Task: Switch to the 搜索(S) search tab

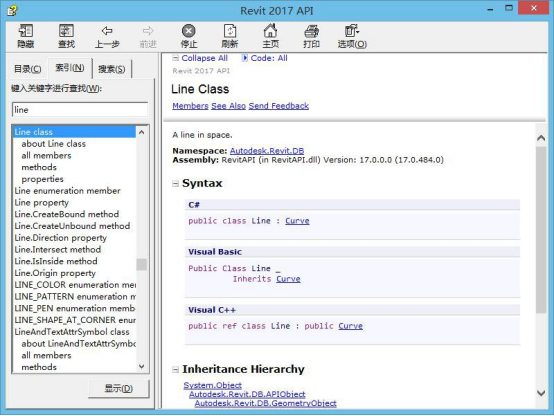Action: pos(112,69)
